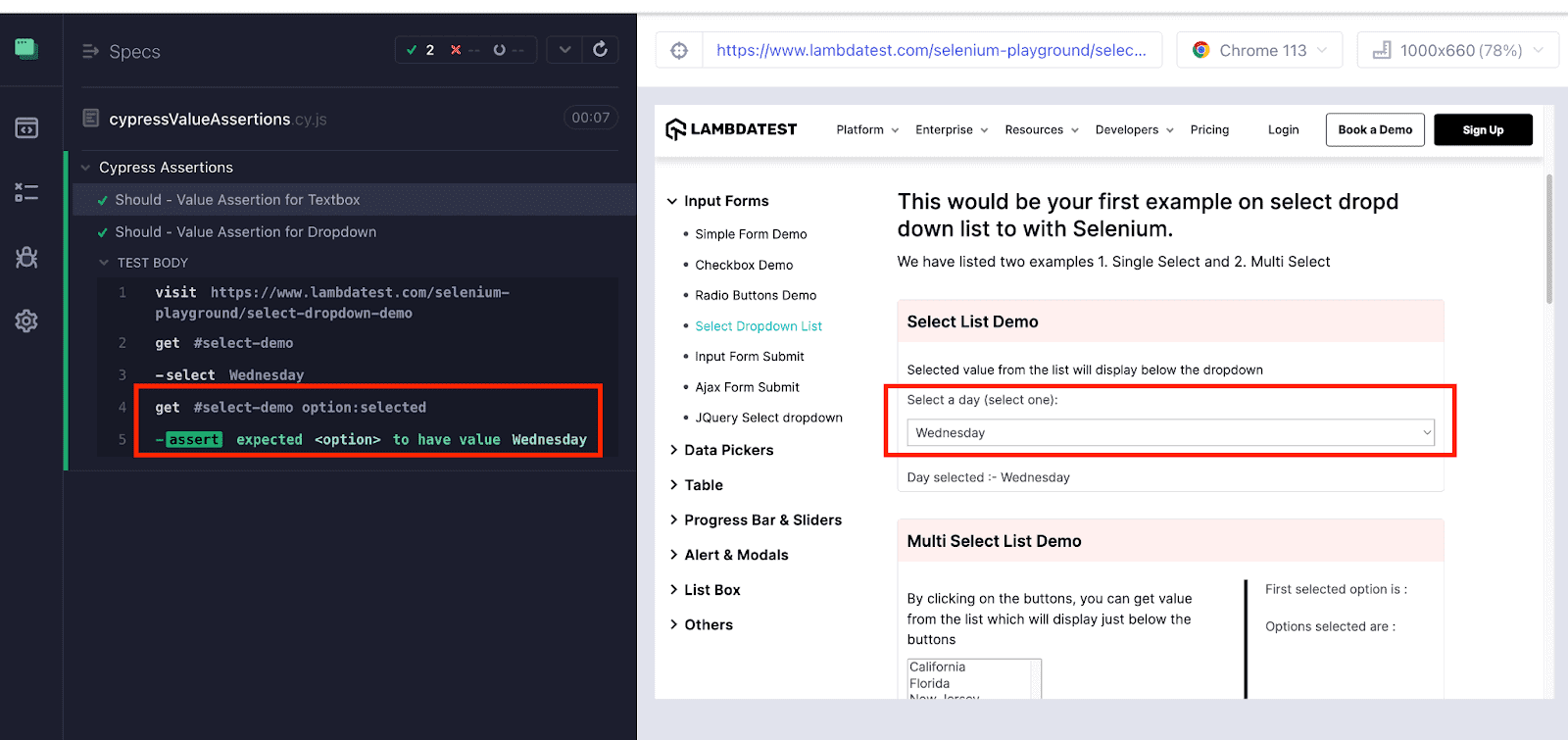
Task: Click the selector playground crosshair icon
Action: tap(679, 50)
